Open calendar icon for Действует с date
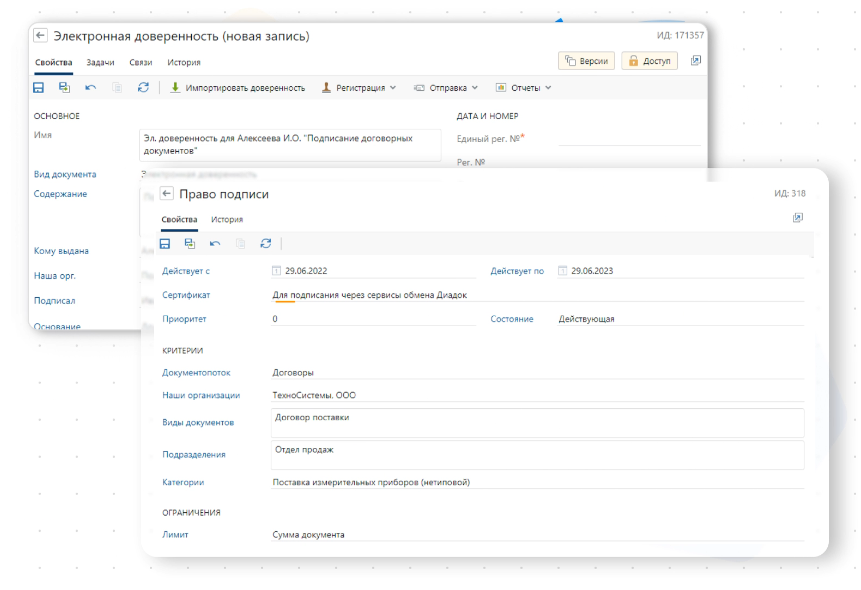Viewport: 861px width, 590px height. coord(277,271)
